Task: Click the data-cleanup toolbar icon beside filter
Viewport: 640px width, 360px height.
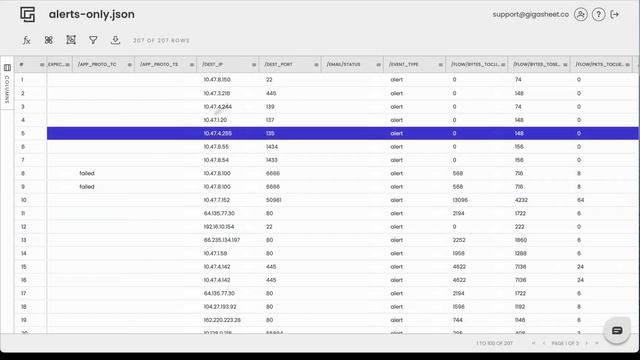Action: [x=71, y=40]
